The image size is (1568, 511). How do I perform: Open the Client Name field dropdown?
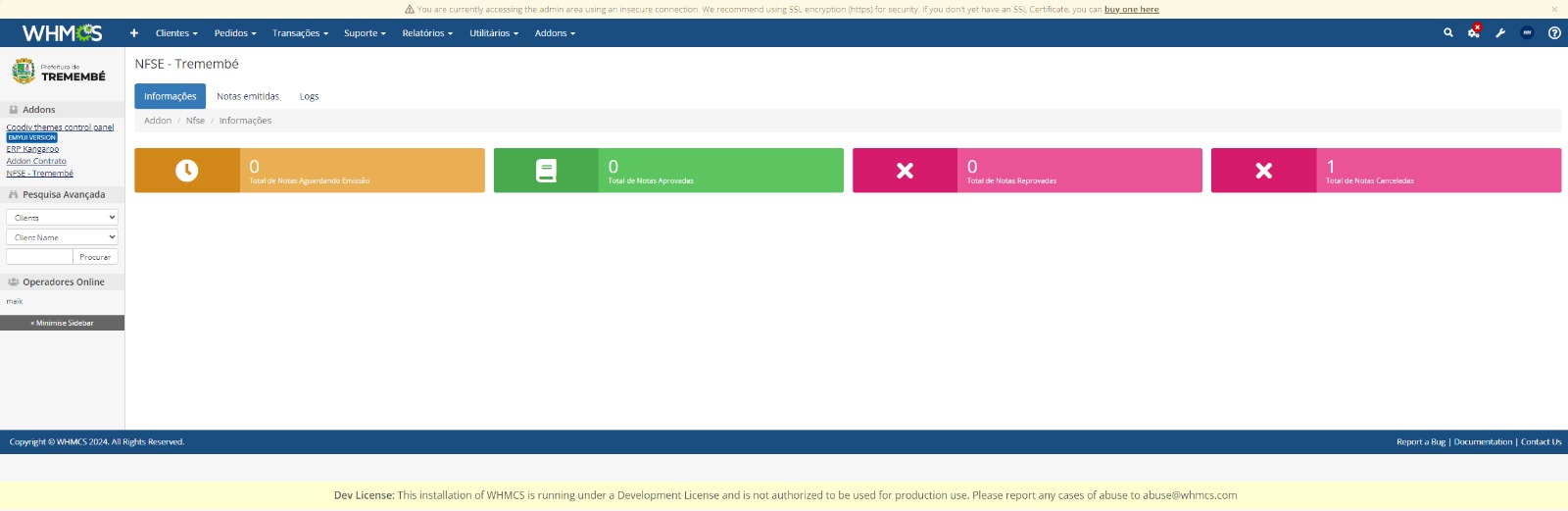click(x=62, y=237)
